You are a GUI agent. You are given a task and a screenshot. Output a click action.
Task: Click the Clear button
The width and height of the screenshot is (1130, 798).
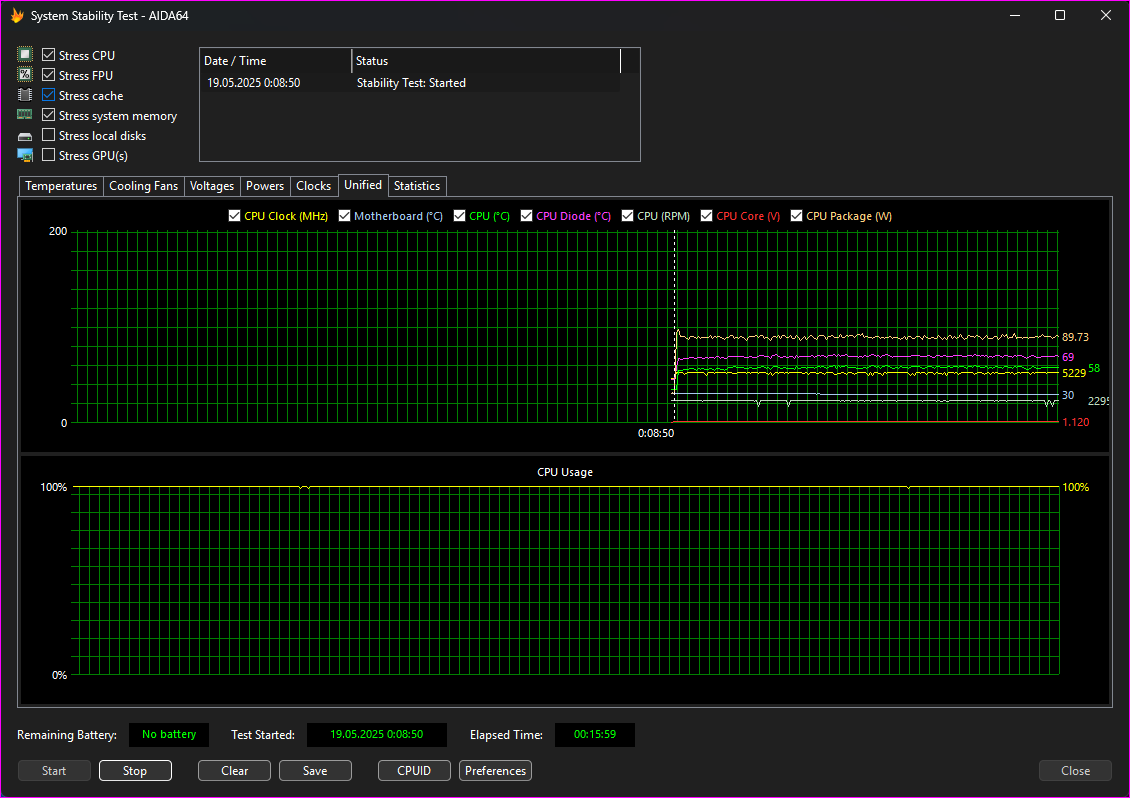point(234,771)
